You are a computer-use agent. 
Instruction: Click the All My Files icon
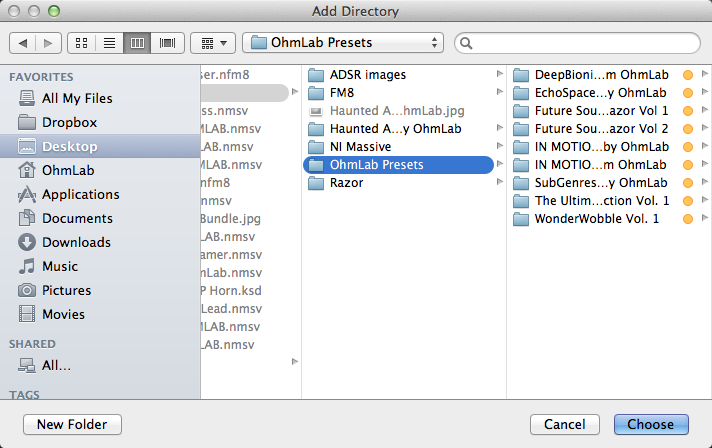click(x=27, y=98)
